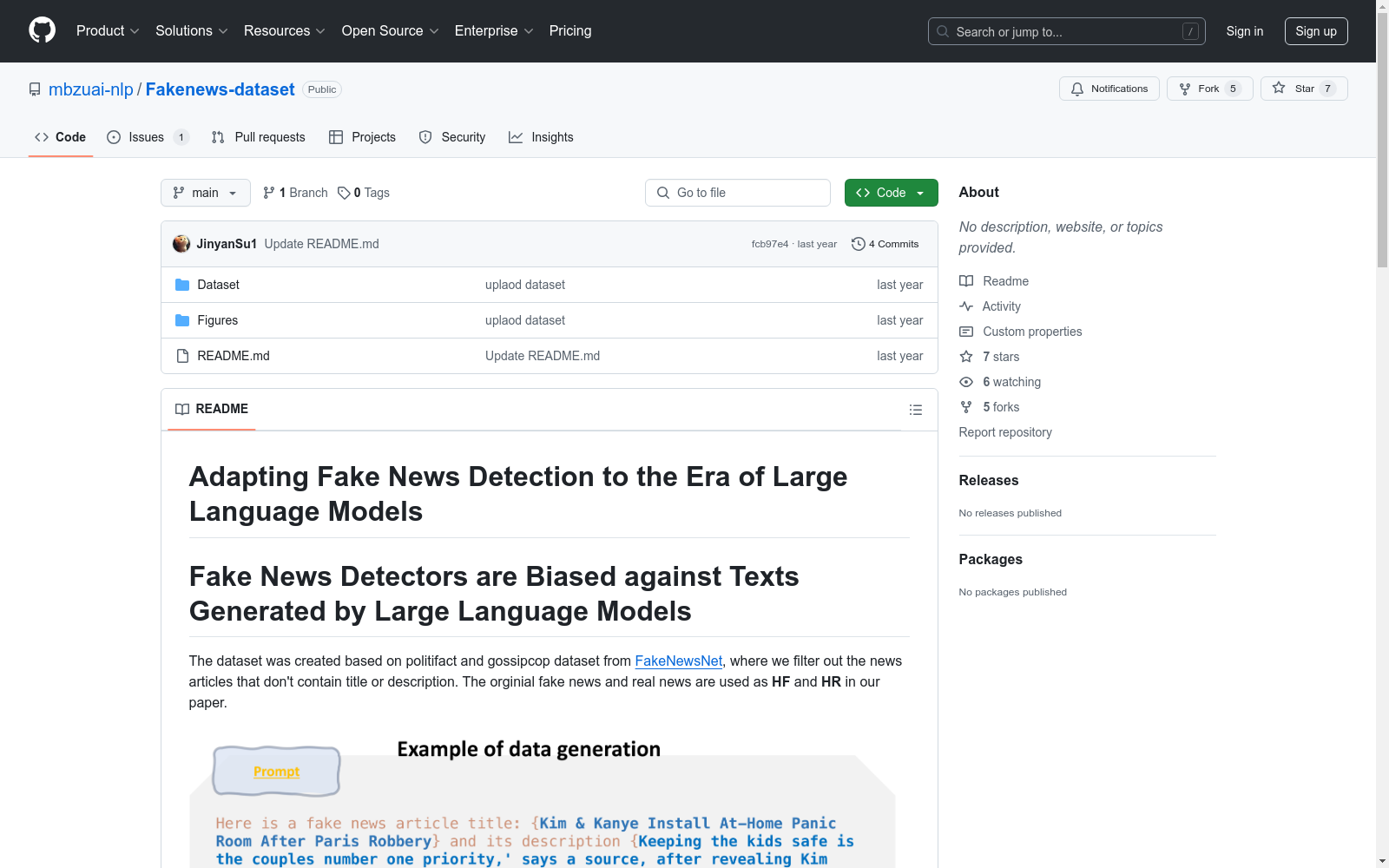
Task: Fork this repository
Action: pos(1209,89)
